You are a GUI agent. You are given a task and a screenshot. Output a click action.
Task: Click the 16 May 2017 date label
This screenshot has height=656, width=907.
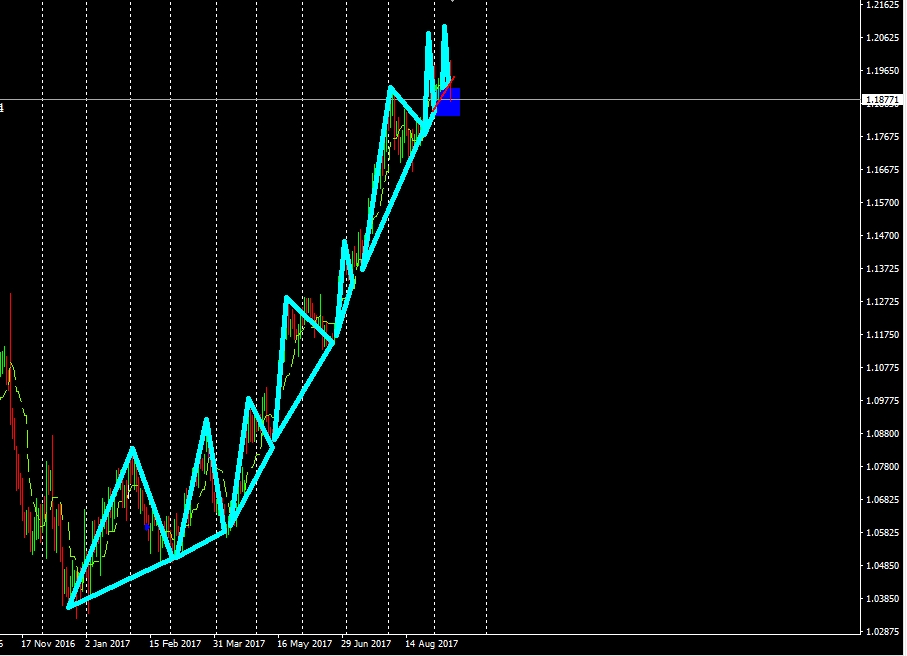[x=304, y=643]
